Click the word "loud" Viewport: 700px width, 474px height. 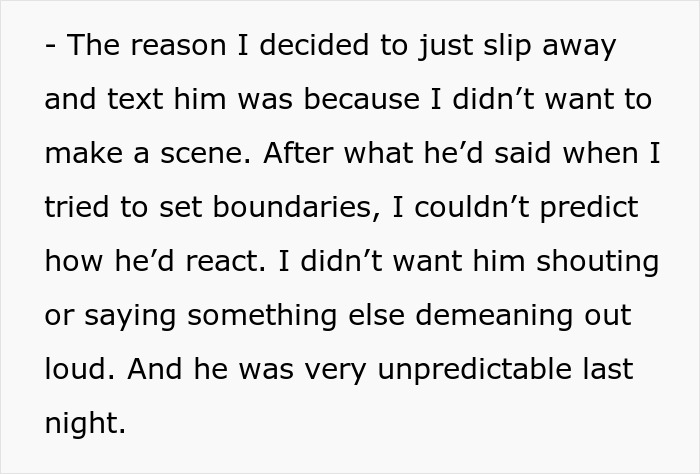pos(78,371)
